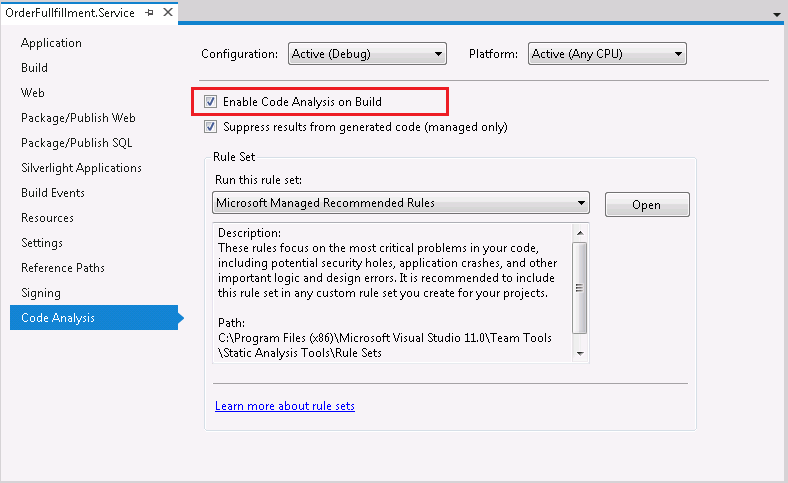
Task: Click description scrollbar up arrow
Action: pos(580,233)
